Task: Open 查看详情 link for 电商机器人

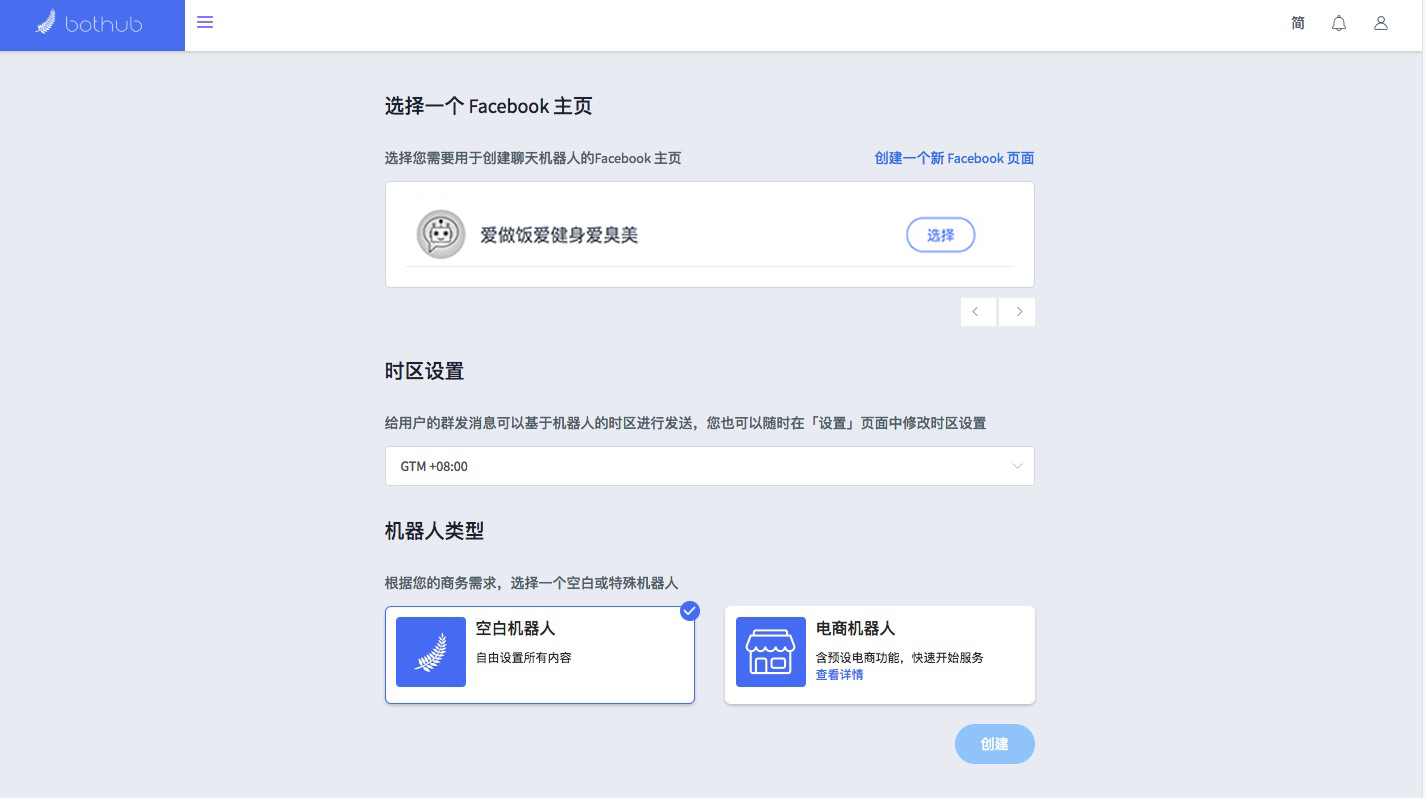Action: point(840,675)
